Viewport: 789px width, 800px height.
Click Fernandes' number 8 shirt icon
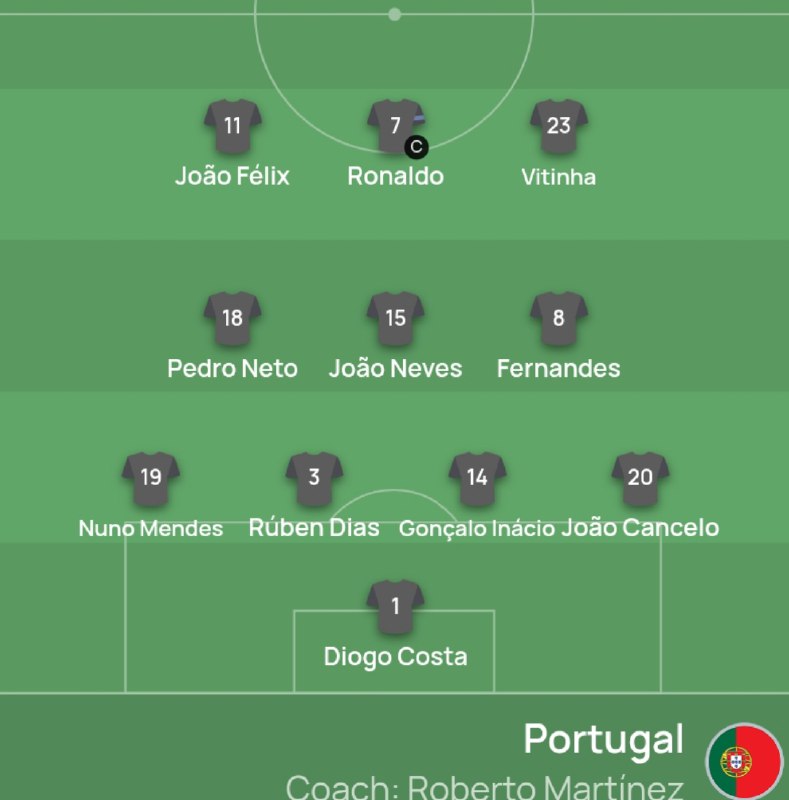point(559,319)
